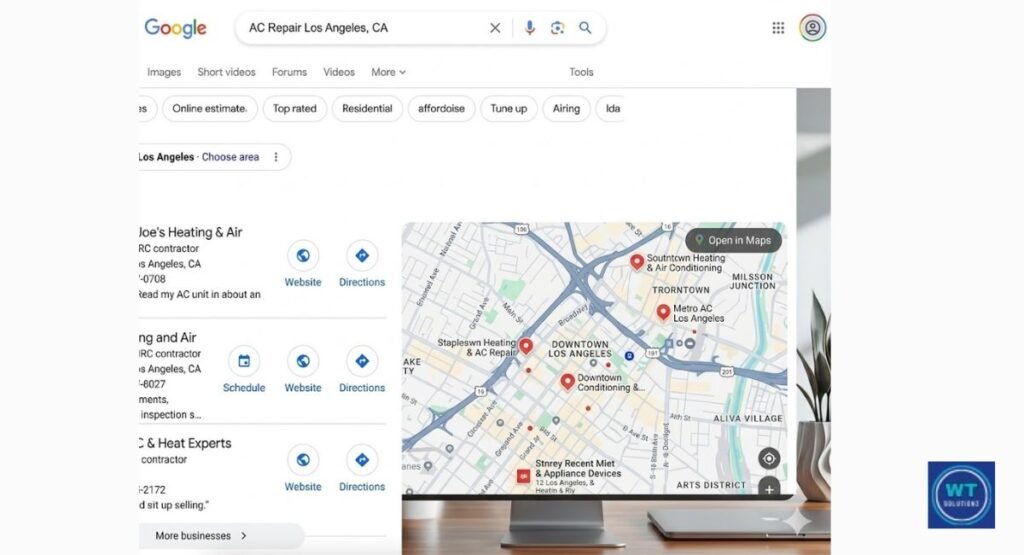This screenshot has height=555, width=1024.
Task: Switch to the Images tab
Action: coord(164,72)
